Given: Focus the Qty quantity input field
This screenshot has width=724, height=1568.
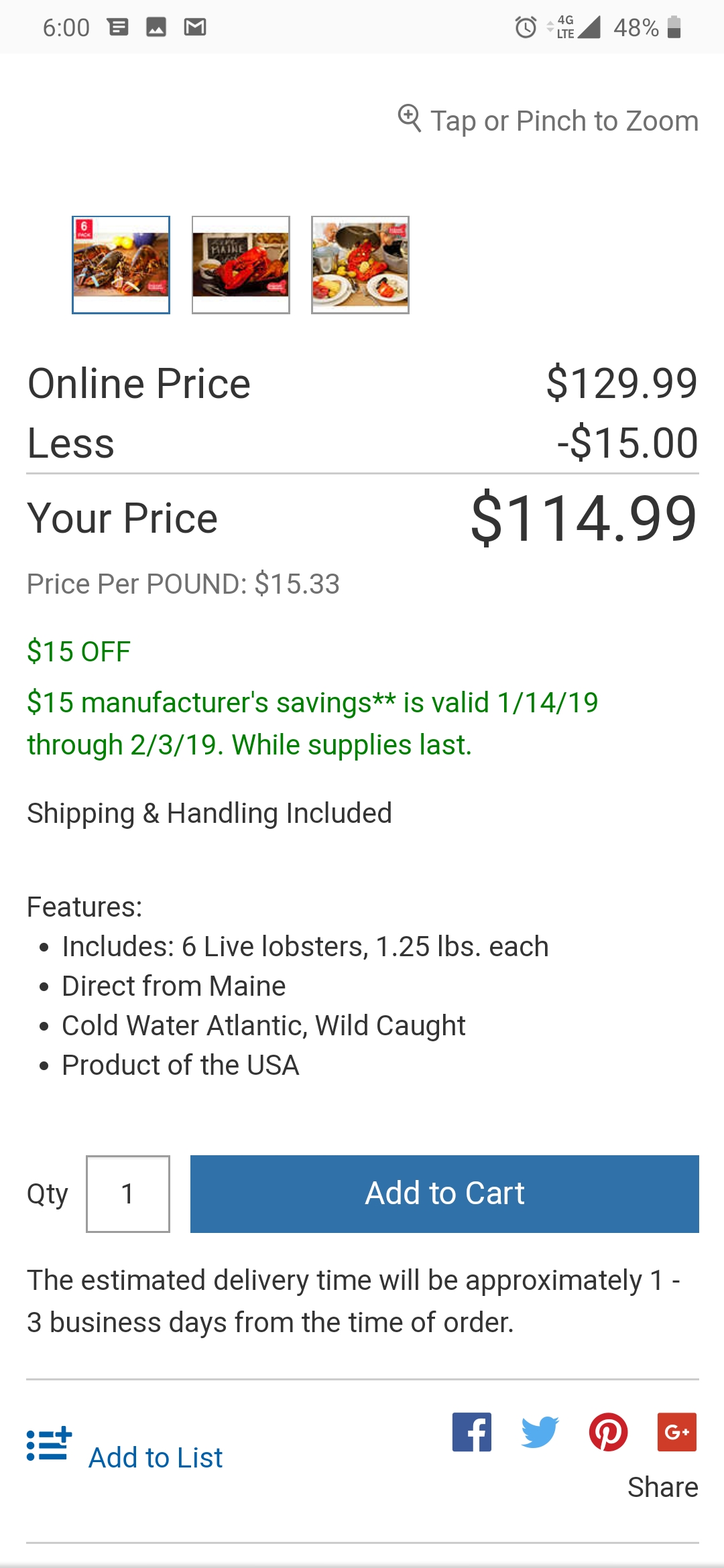Looking at the screenshot, I should click(x=128, y=1194).
